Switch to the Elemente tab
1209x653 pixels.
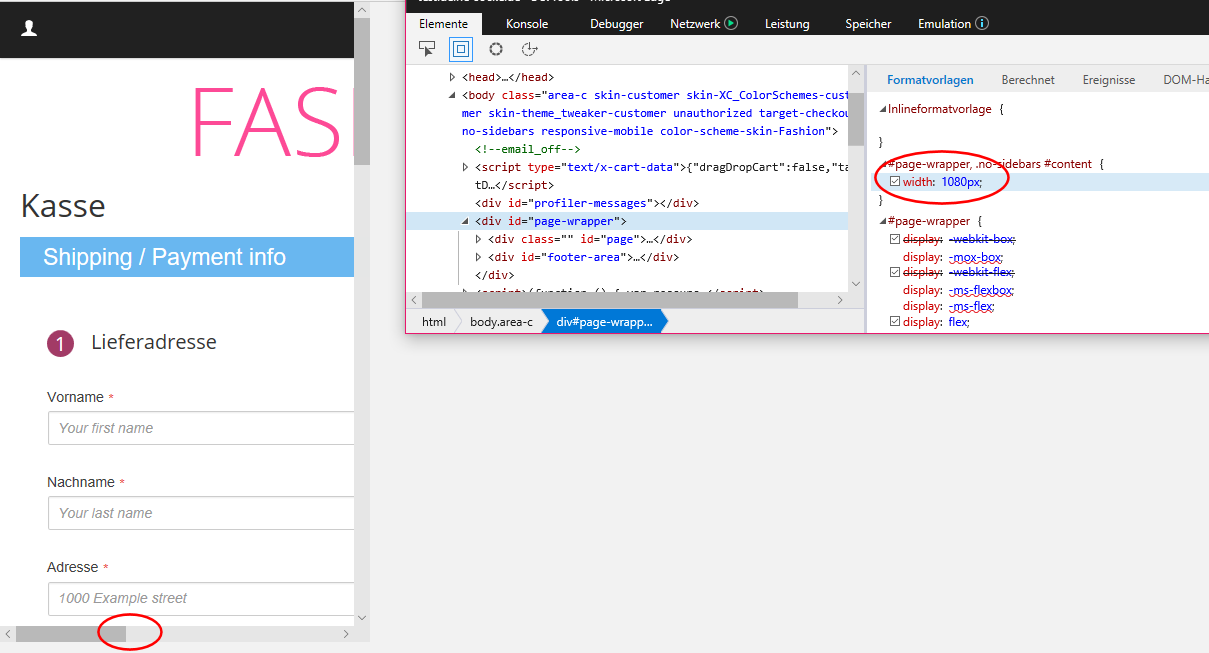443,24
